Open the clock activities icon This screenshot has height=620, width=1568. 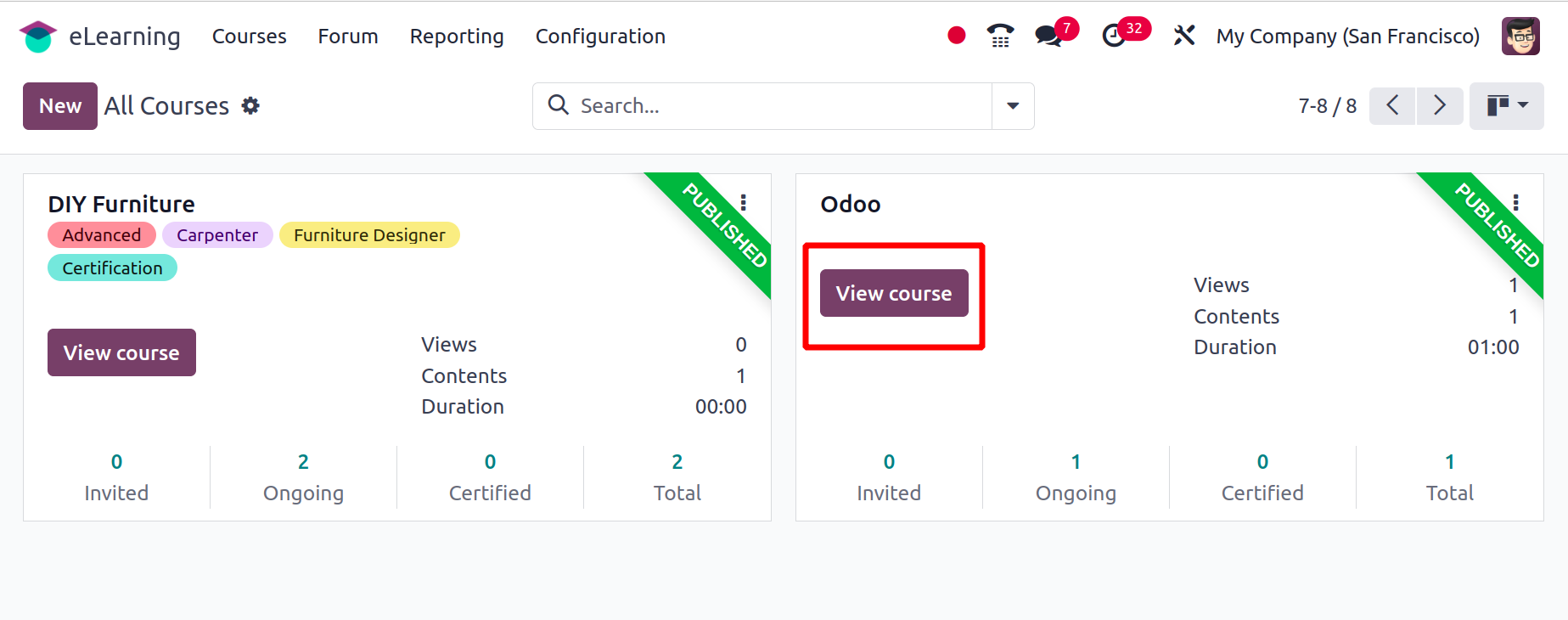pos(1113,36)
